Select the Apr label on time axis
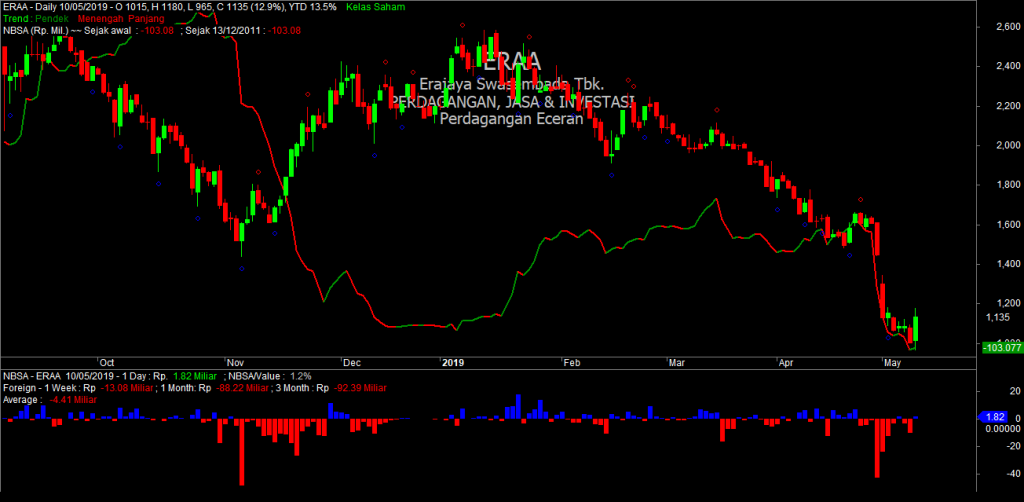 click(x=789, y=362)
